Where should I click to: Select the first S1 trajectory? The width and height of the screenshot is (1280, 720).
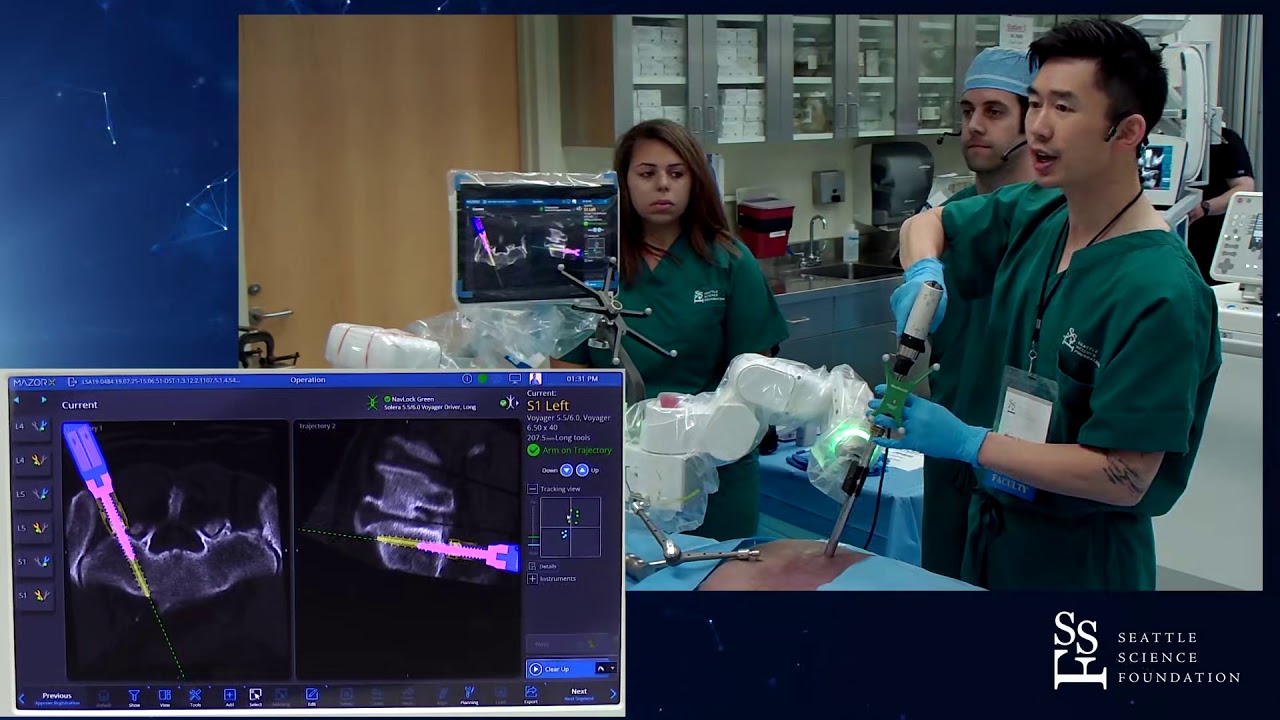(32, 562)
